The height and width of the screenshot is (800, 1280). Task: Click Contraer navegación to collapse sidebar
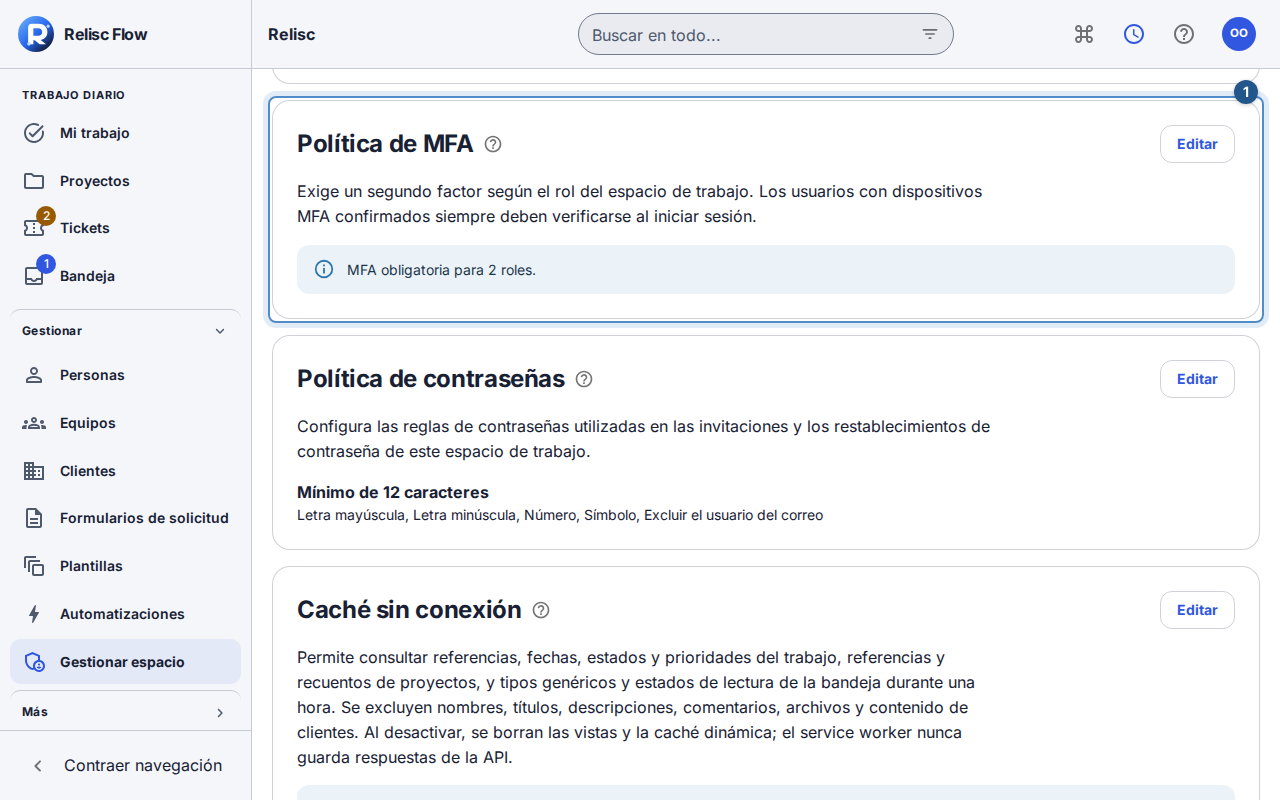(125, 765)
